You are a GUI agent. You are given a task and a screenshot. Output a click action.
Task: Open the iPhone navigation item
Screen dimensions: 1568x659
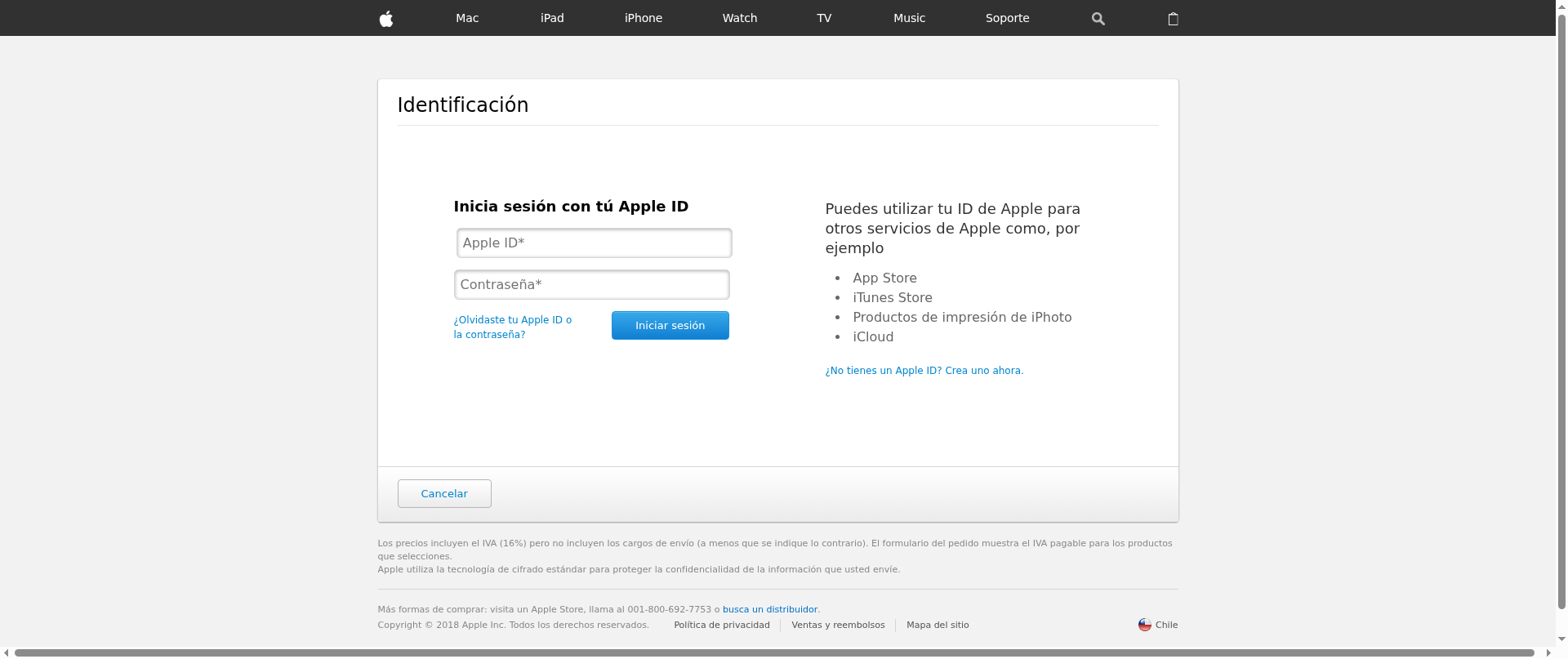coord(644,18)
